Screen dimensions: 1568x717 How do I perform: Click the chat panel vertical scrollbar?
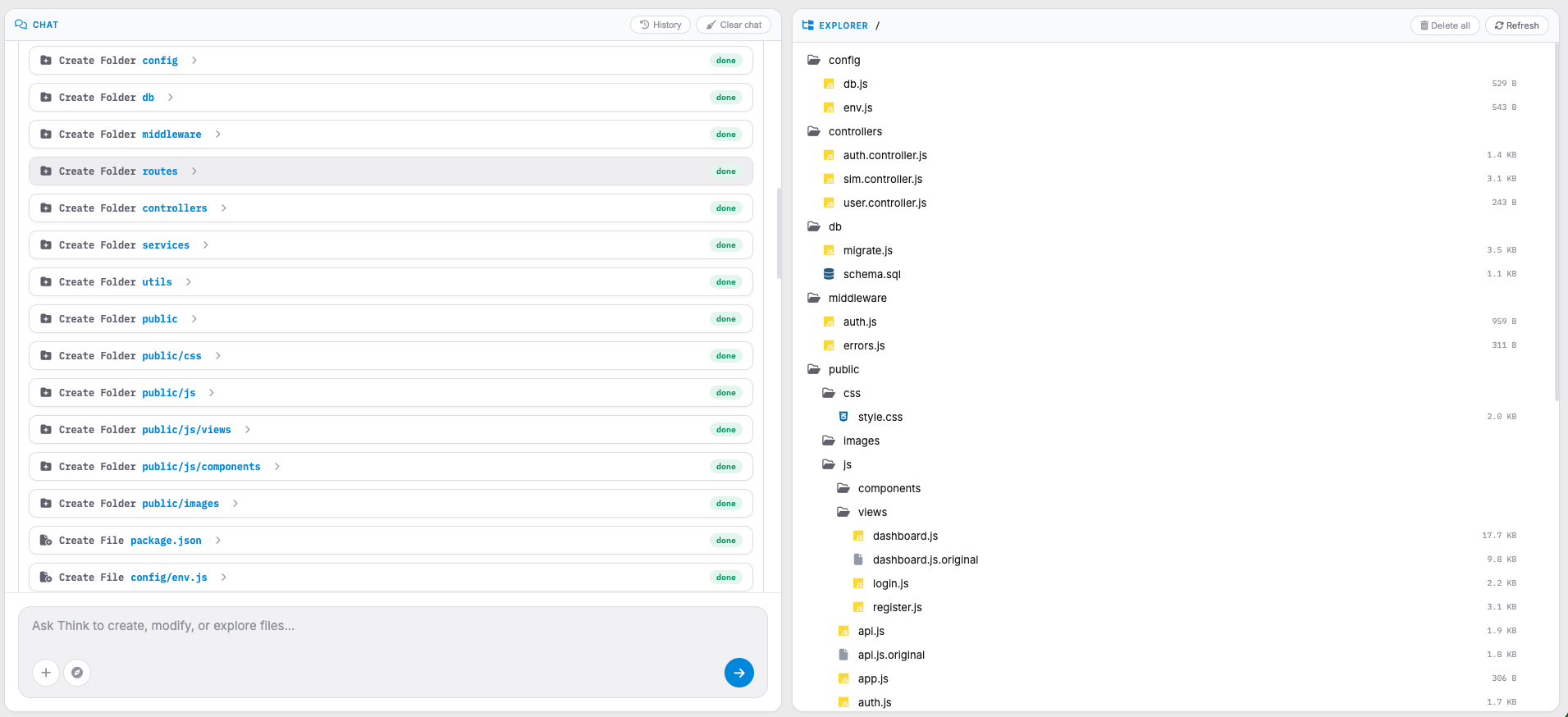779,233
